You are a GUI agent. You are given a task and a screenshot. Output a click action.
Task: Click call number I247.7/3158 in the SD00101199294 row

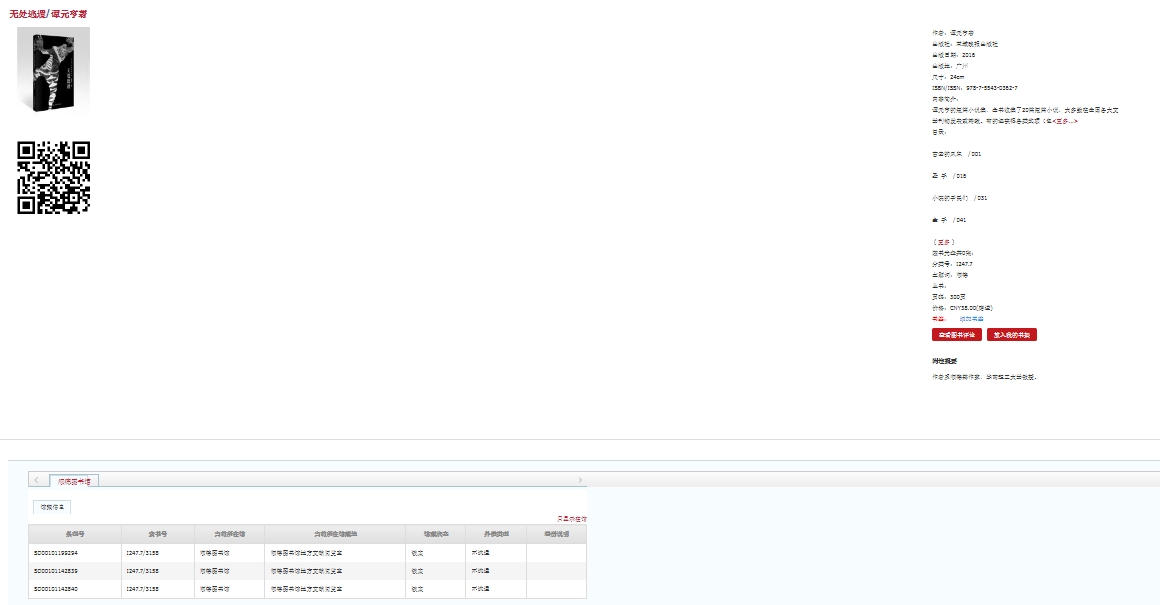point(142,552)
